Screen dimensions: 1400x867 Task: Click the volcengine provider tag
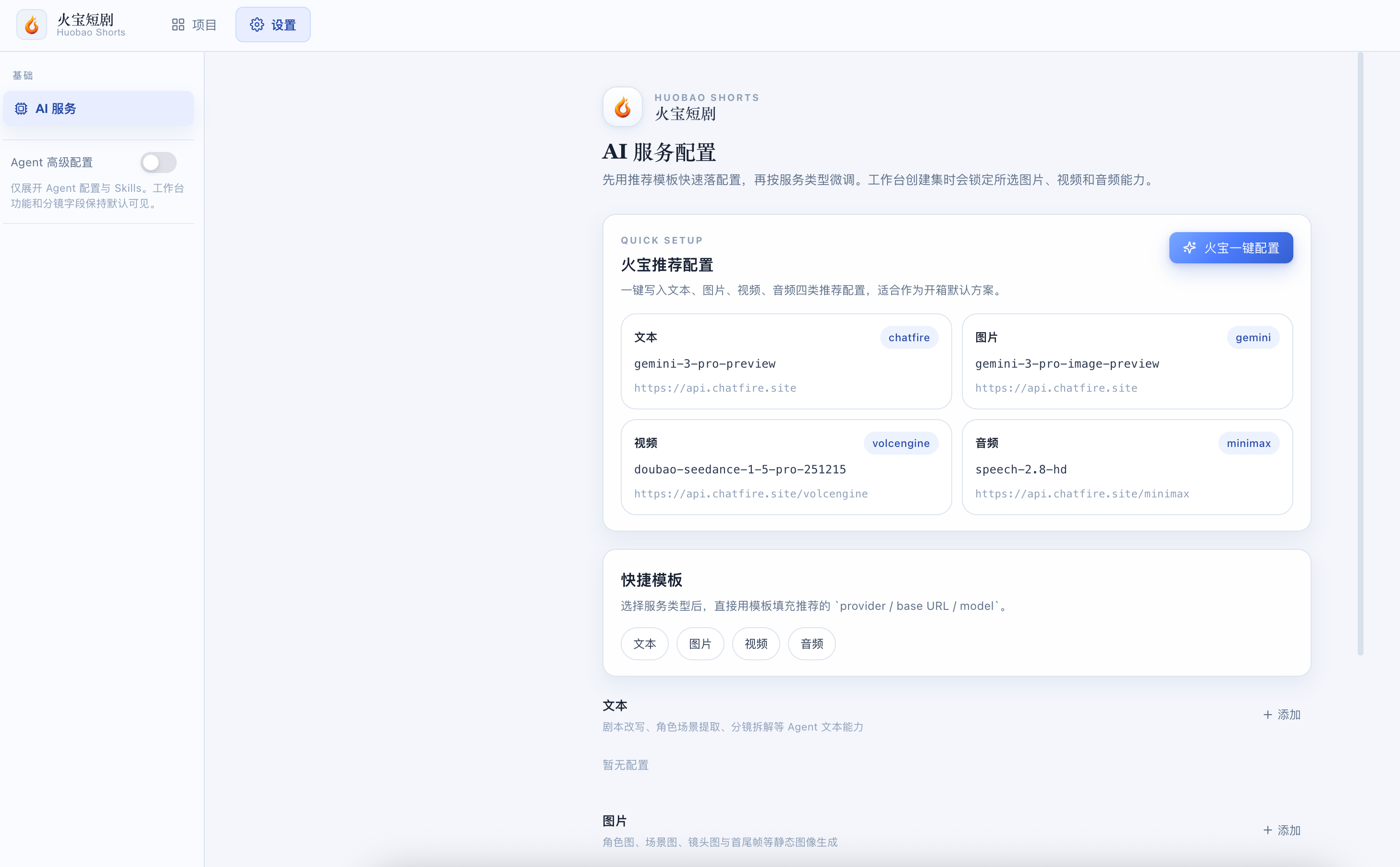pyautogui.click(x=900, y=443)
